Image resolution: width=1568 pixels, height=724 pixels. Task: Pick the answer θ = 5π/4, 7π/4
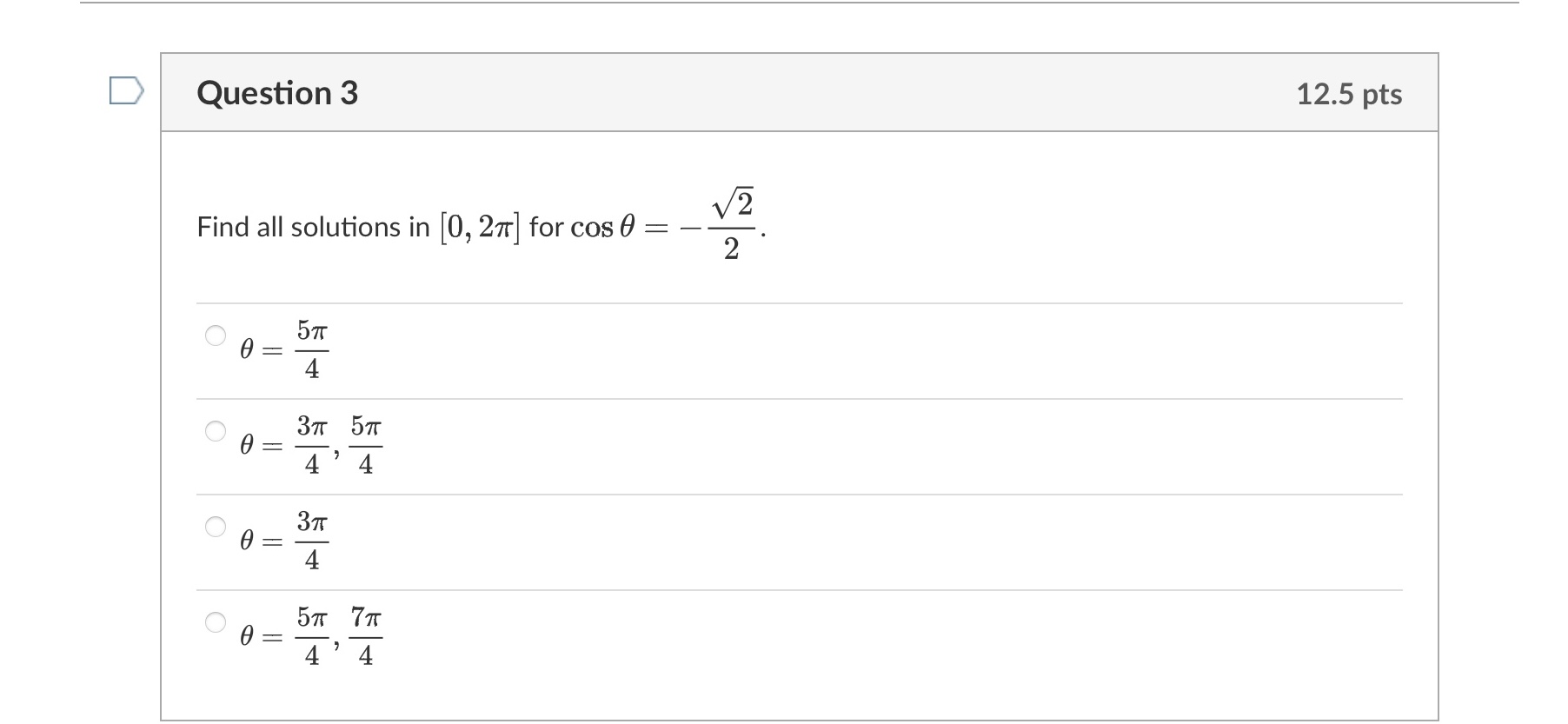214,624
